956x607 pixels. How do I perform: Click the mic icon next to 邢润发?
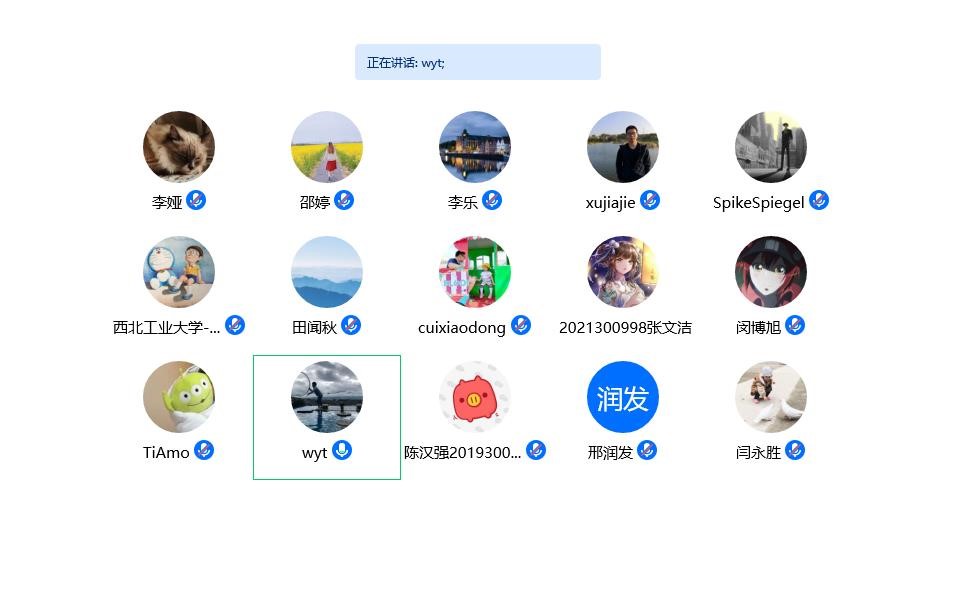pos(647,450)
